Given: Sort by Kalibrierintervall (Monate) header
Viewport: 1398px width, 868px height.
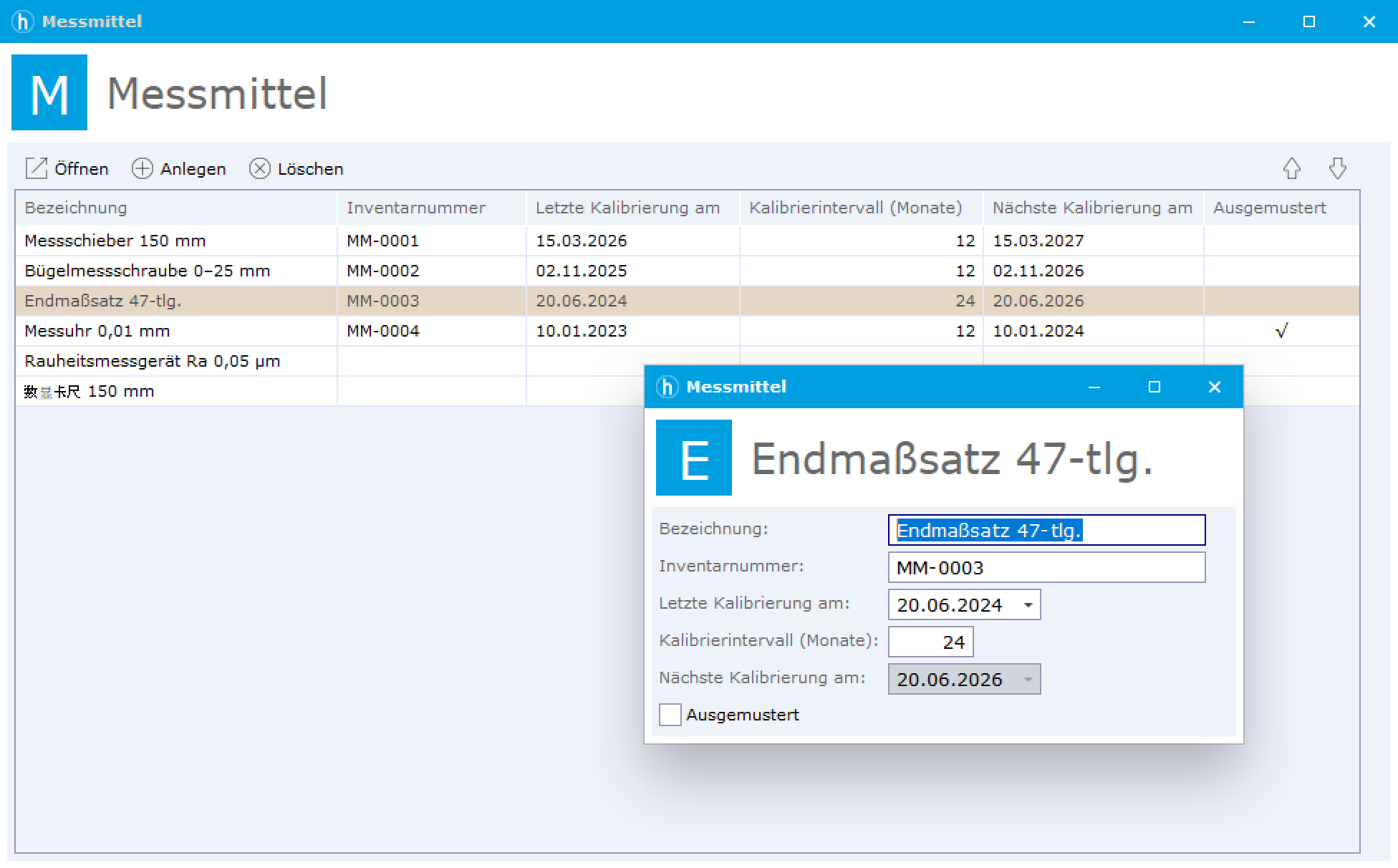Looking at the screenshot, I should click(x=862, y=208).
